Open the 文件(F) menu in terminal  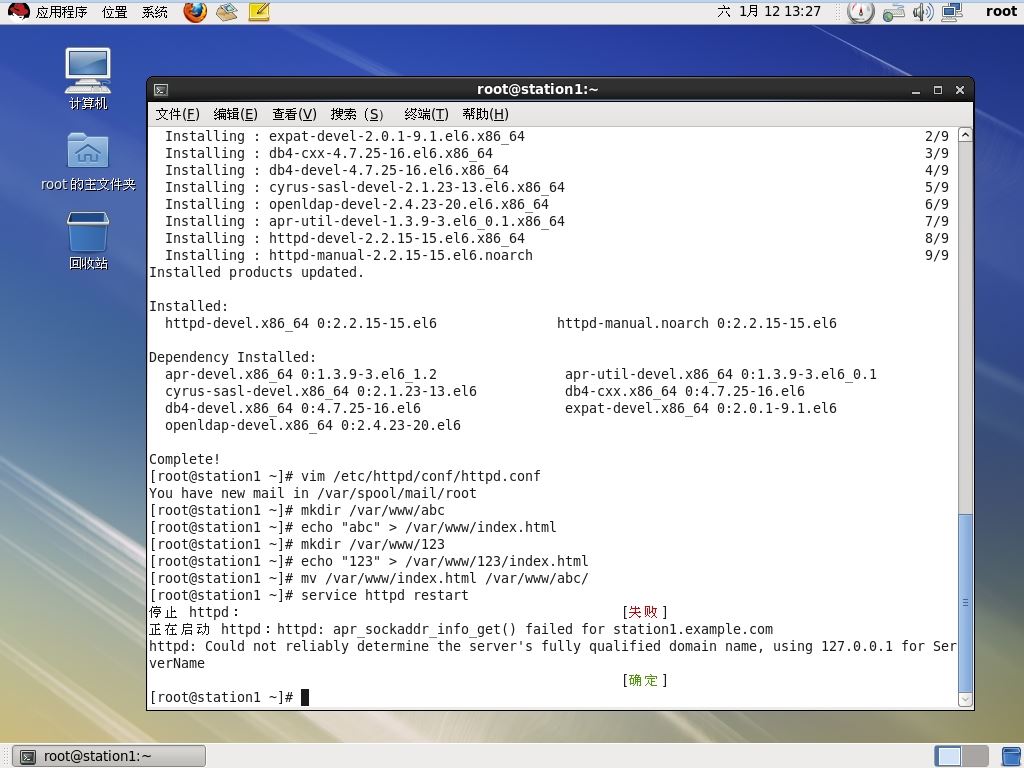(178, 114)
